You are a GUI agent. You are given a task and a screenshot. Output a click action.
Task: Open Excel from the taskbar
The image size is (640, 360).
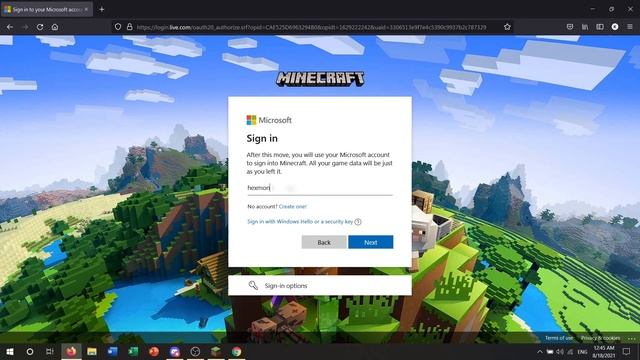point(133,351)
